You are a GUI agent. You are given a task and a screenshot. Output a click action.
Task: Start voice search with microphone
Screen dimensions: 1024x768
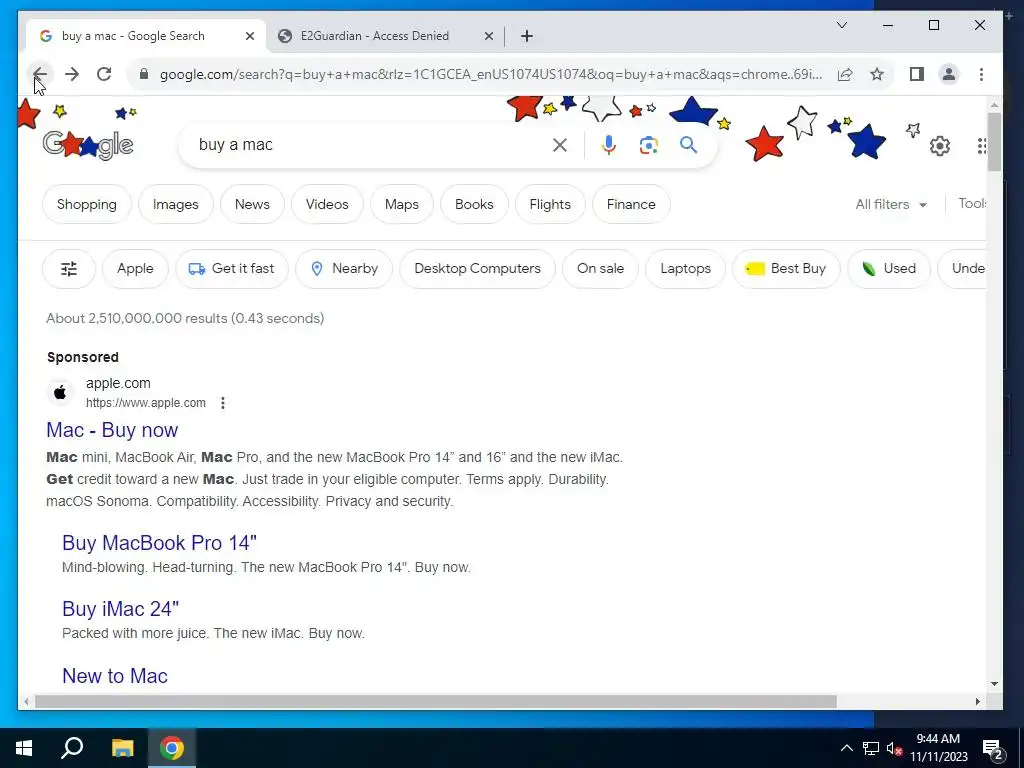pyautogui.click(x=609, y=145)
